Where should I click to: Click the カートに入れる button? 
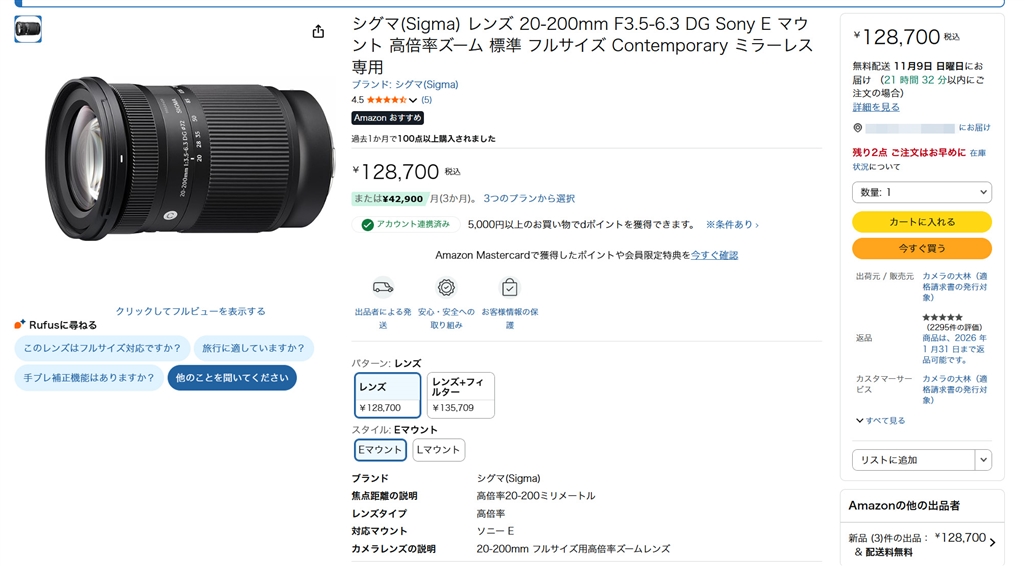click(x=921, y=222)
